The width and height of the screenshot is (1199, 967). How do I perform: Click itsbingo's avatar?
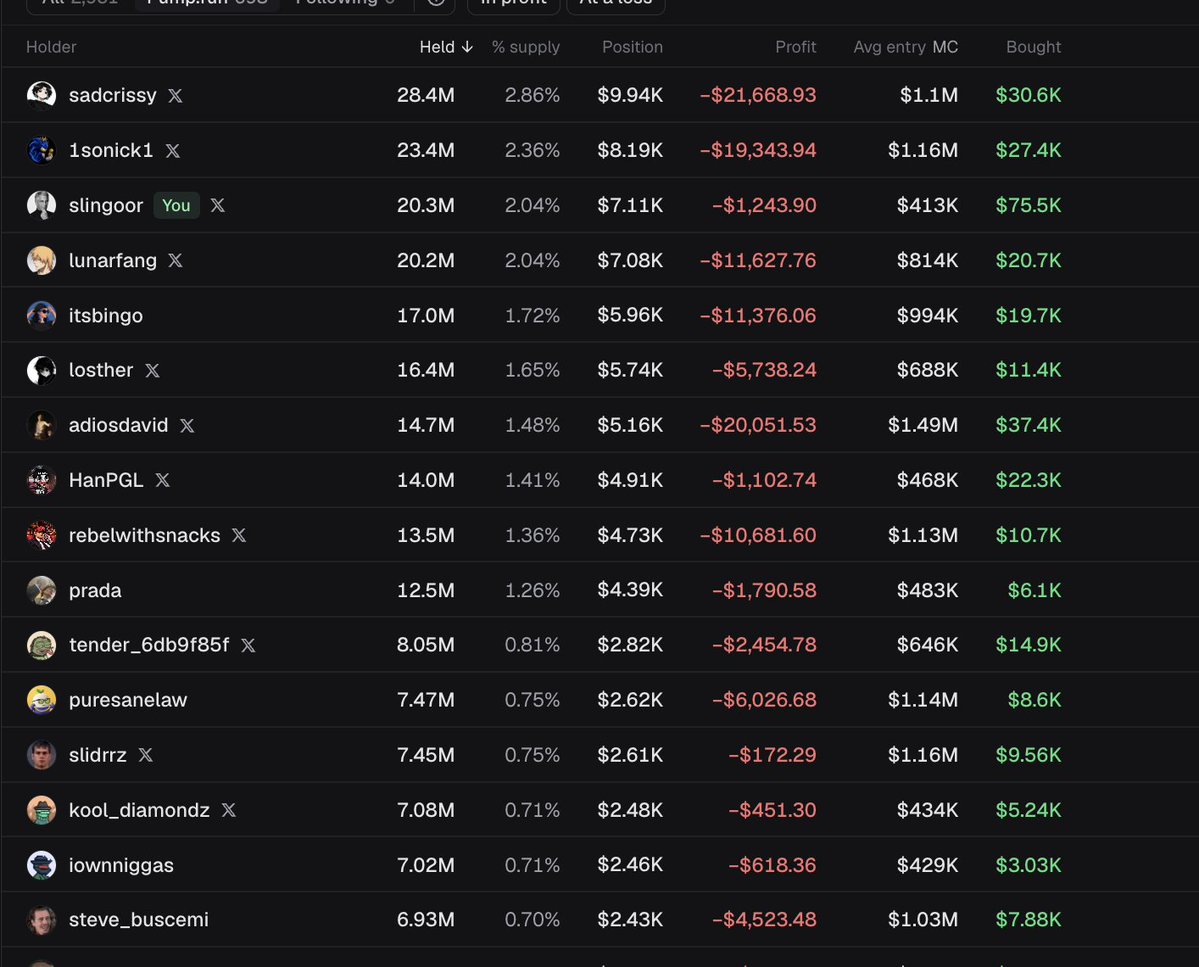point(41,315)
